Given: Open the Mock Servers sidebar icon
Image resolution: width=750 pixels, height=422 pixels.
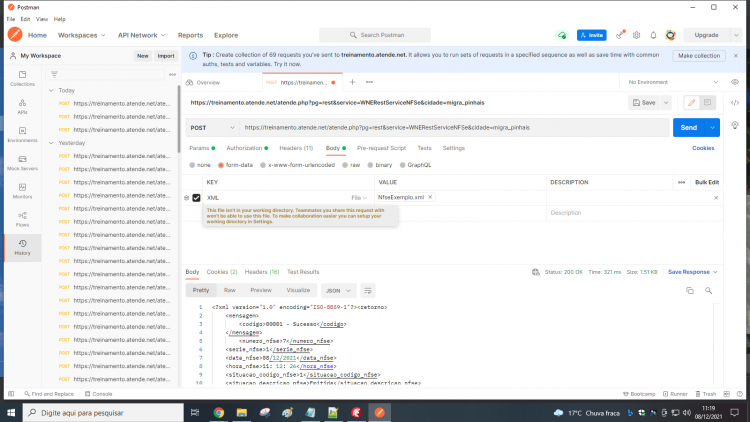Looking at the screenshot, I should (22, 163).
